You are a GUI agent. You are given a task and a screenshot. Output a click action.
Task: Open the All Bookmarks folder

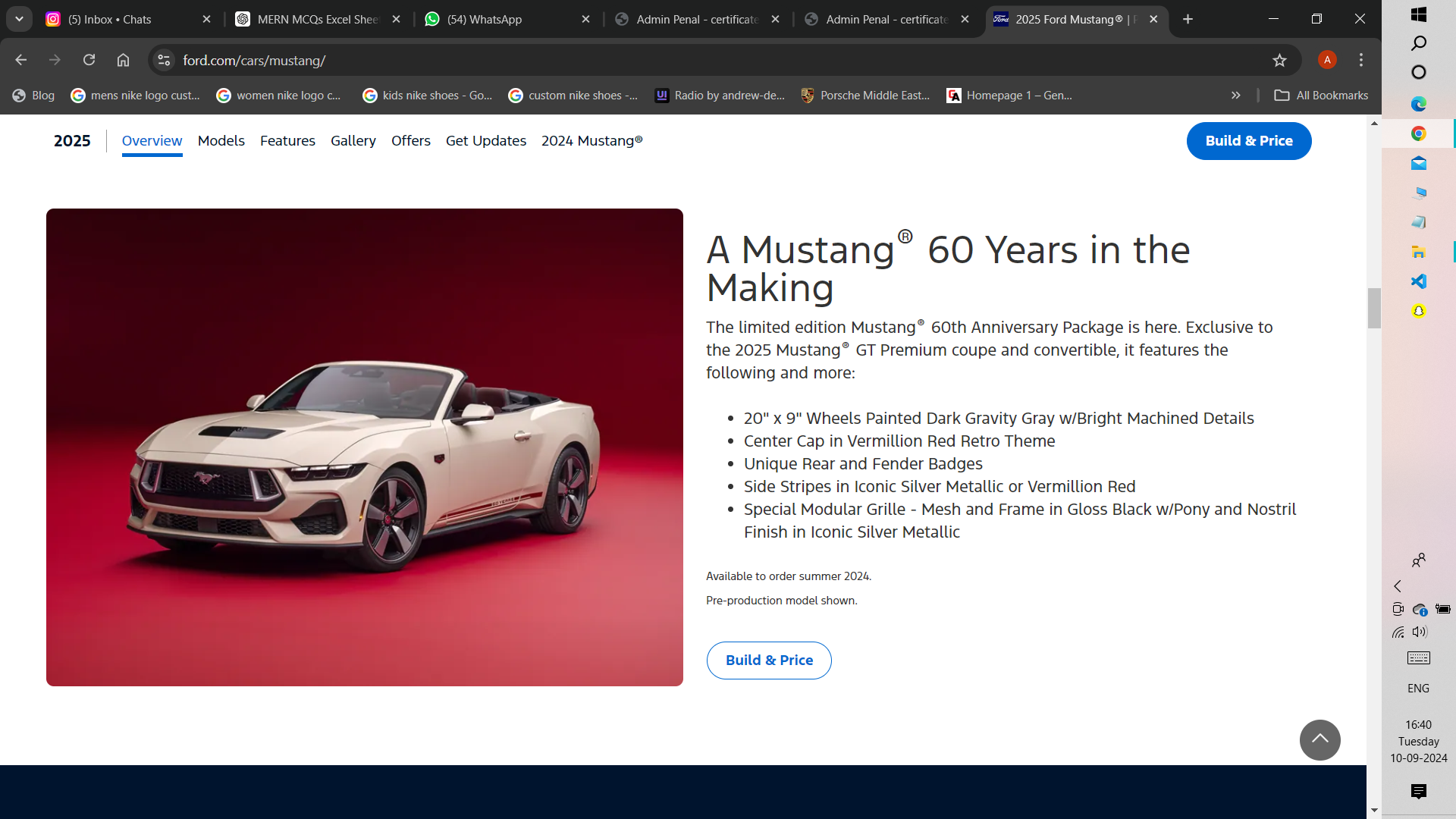(x=1322, y=96)
